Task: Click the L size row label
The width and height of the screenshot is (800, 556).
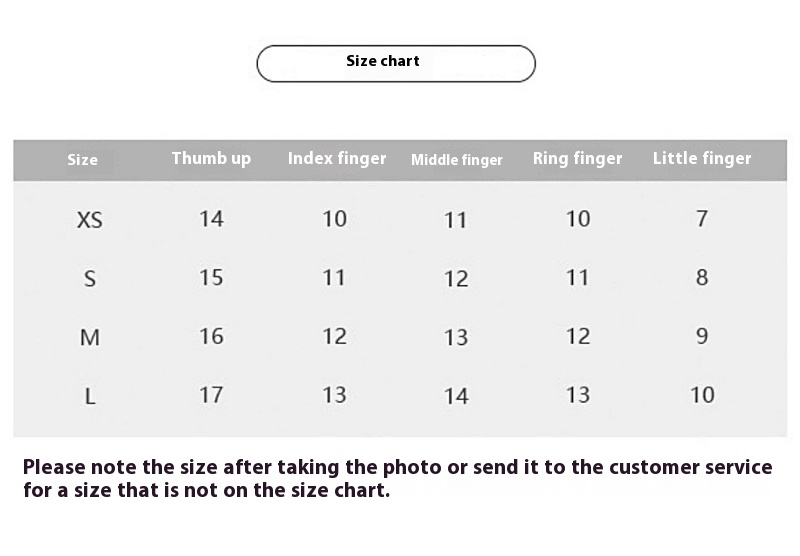Action: coord(90,397)
